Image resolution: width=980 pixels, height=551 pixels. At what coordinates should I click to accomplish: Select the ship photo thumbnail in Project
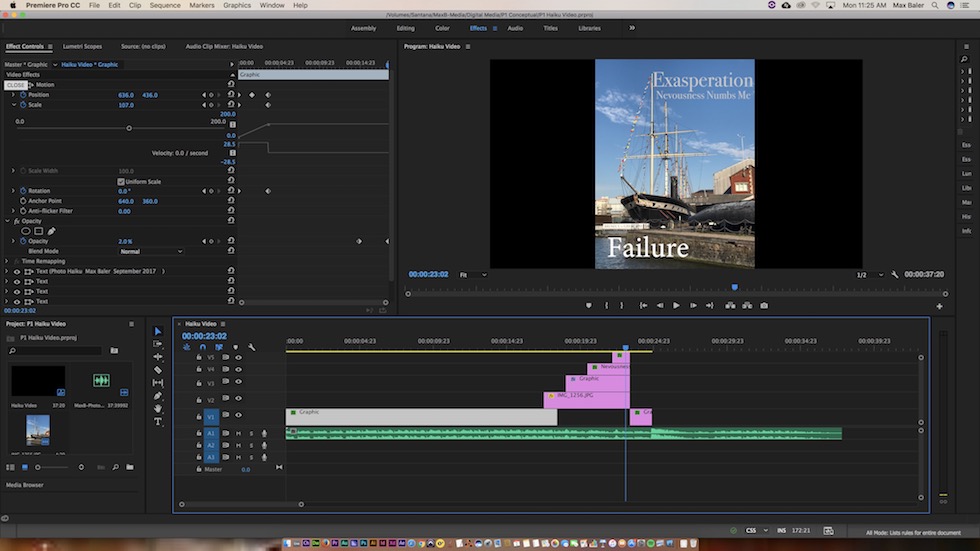pos(38,430)
